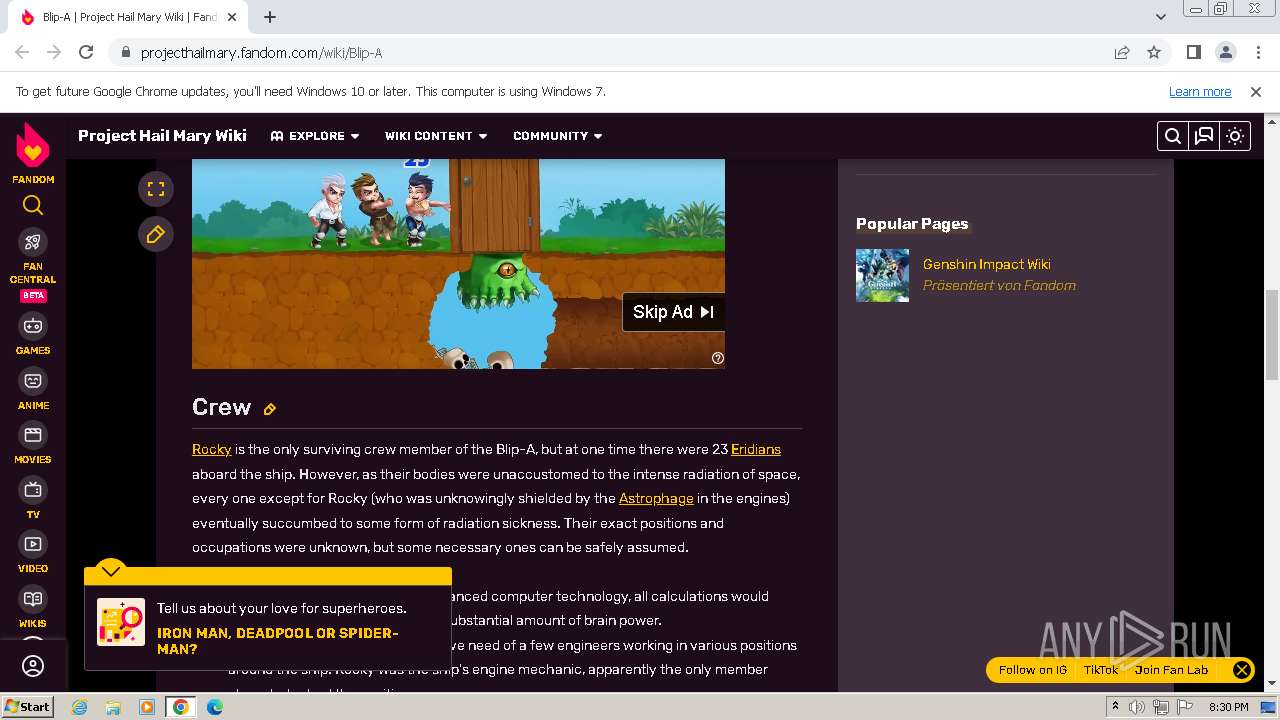Click Follow on IG button
The image size is (1280, 720).
[x=1033, y=670]
